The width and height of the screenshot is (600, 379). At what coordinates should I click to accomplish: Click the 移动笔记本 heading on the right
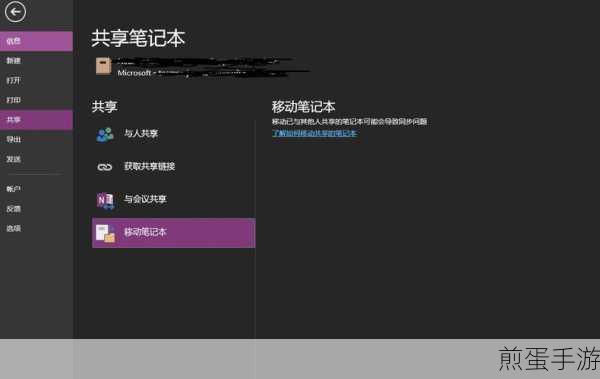pyautogui.click(x=303, y=107)
